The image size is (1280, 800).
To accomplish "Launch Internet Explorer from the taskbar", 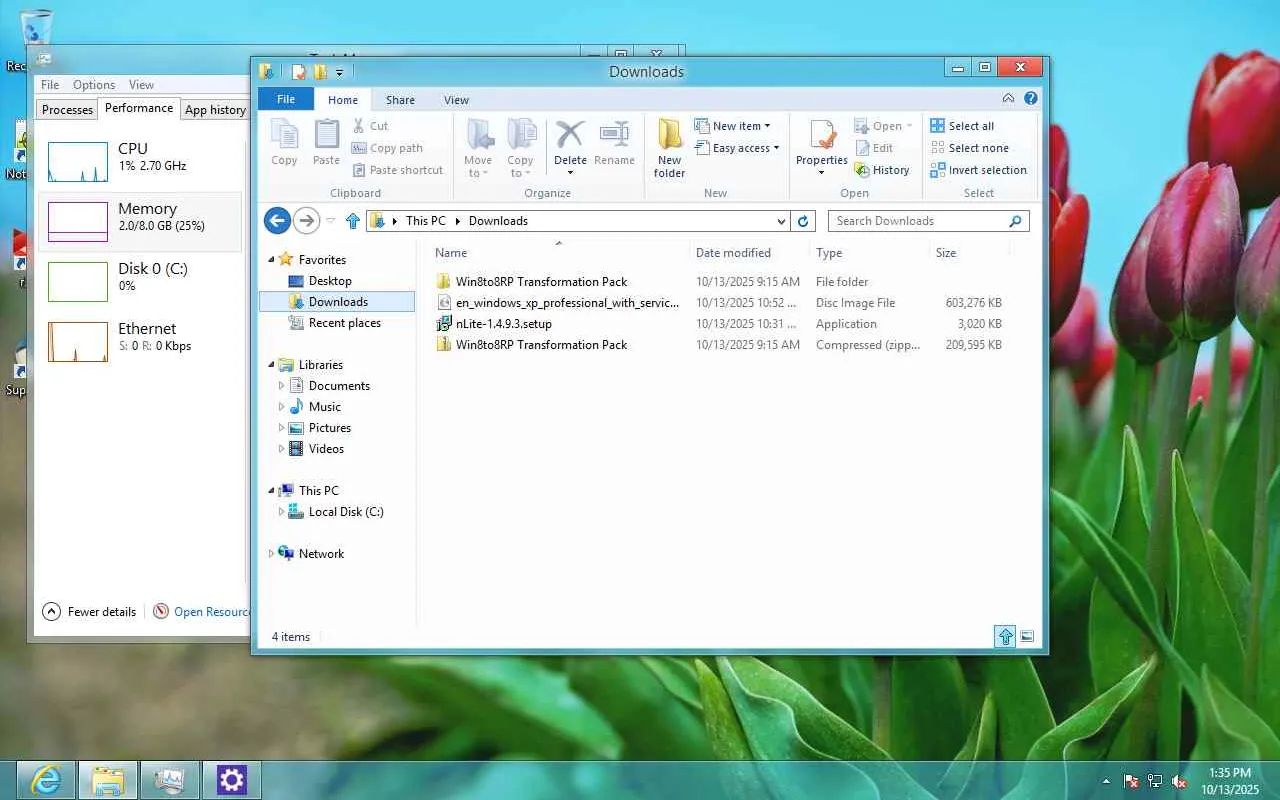I will [x=46, y=780].
